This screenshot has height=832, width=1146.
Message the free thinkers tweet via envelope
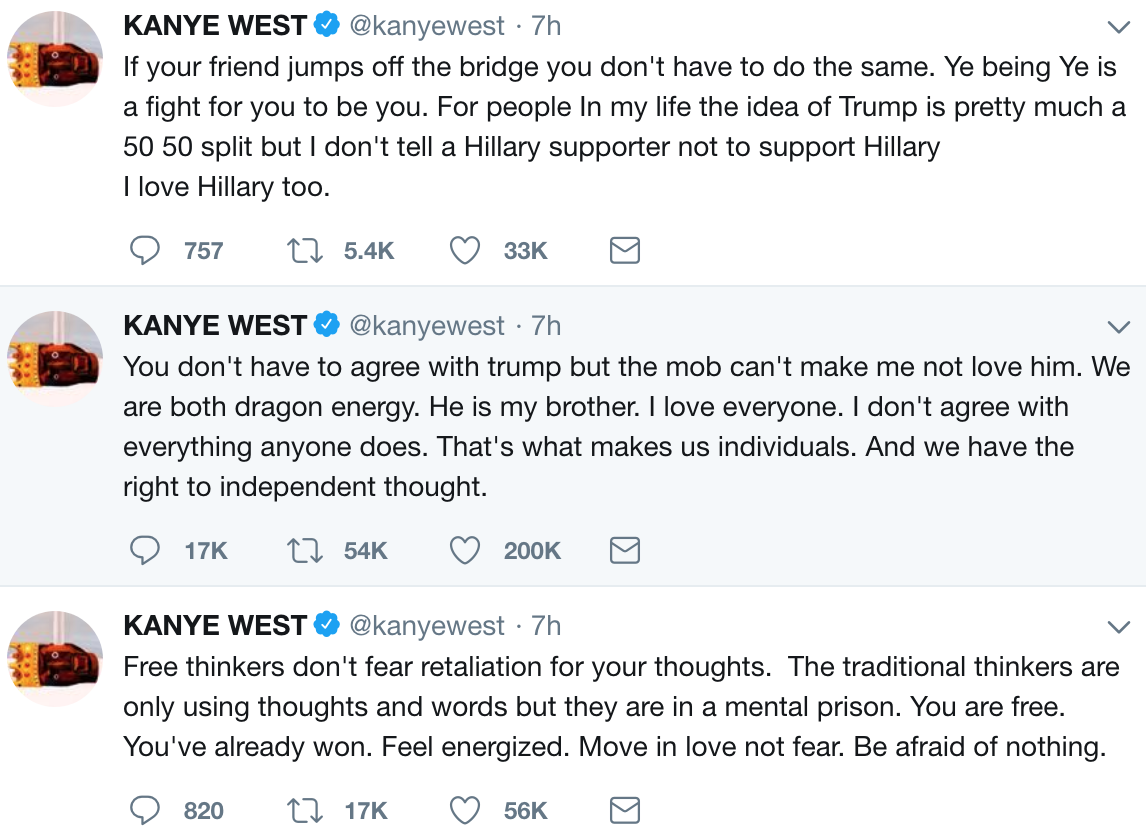(625, 810)
